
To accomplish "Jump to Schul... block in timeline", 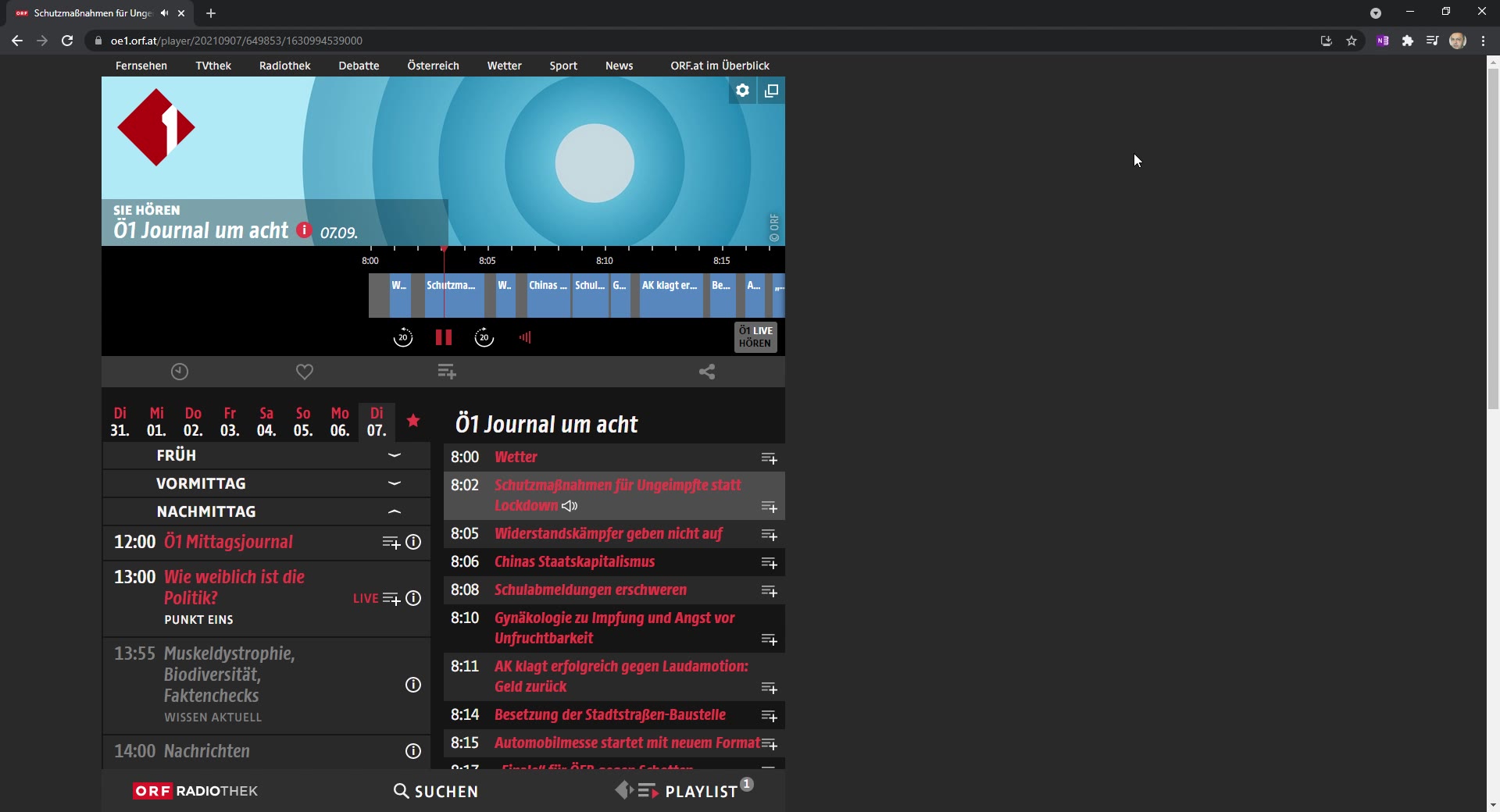I will coord(591,295).
